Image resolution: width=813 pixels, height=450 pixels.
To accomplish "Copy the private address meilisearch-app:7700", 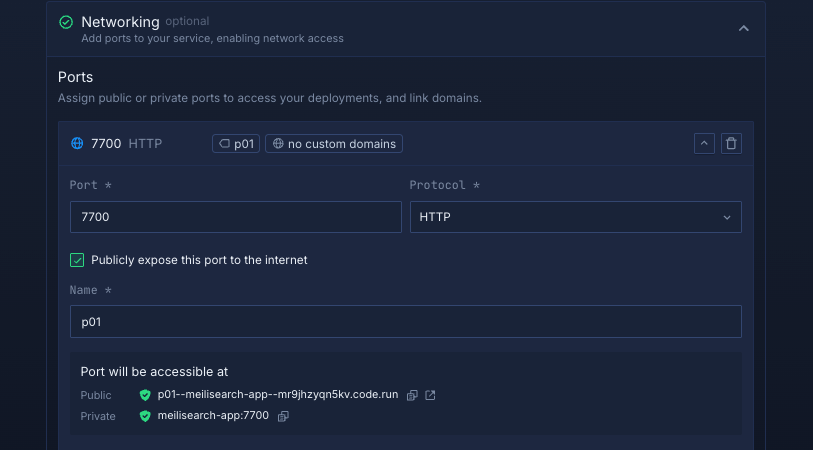I will [283, 416].
